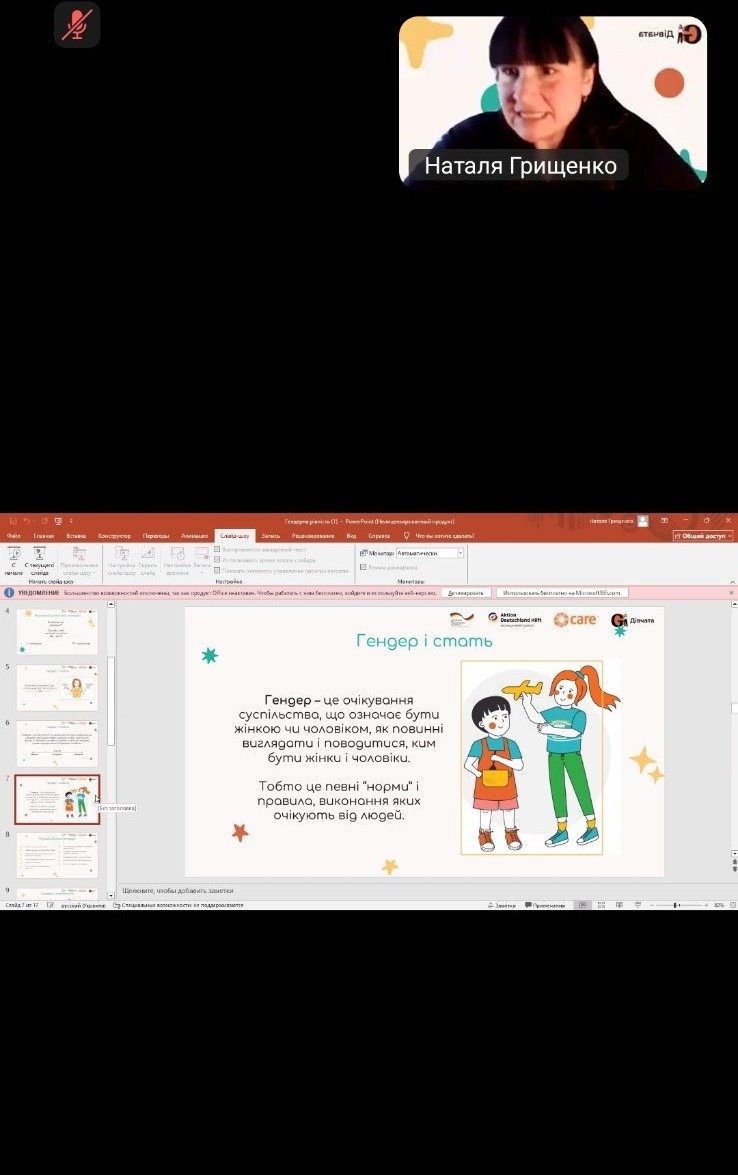Image resolution: width=738 pixels, height=1175 pixels.
Task: Toggle the play narrations checkbox
Action: (217, 550)
